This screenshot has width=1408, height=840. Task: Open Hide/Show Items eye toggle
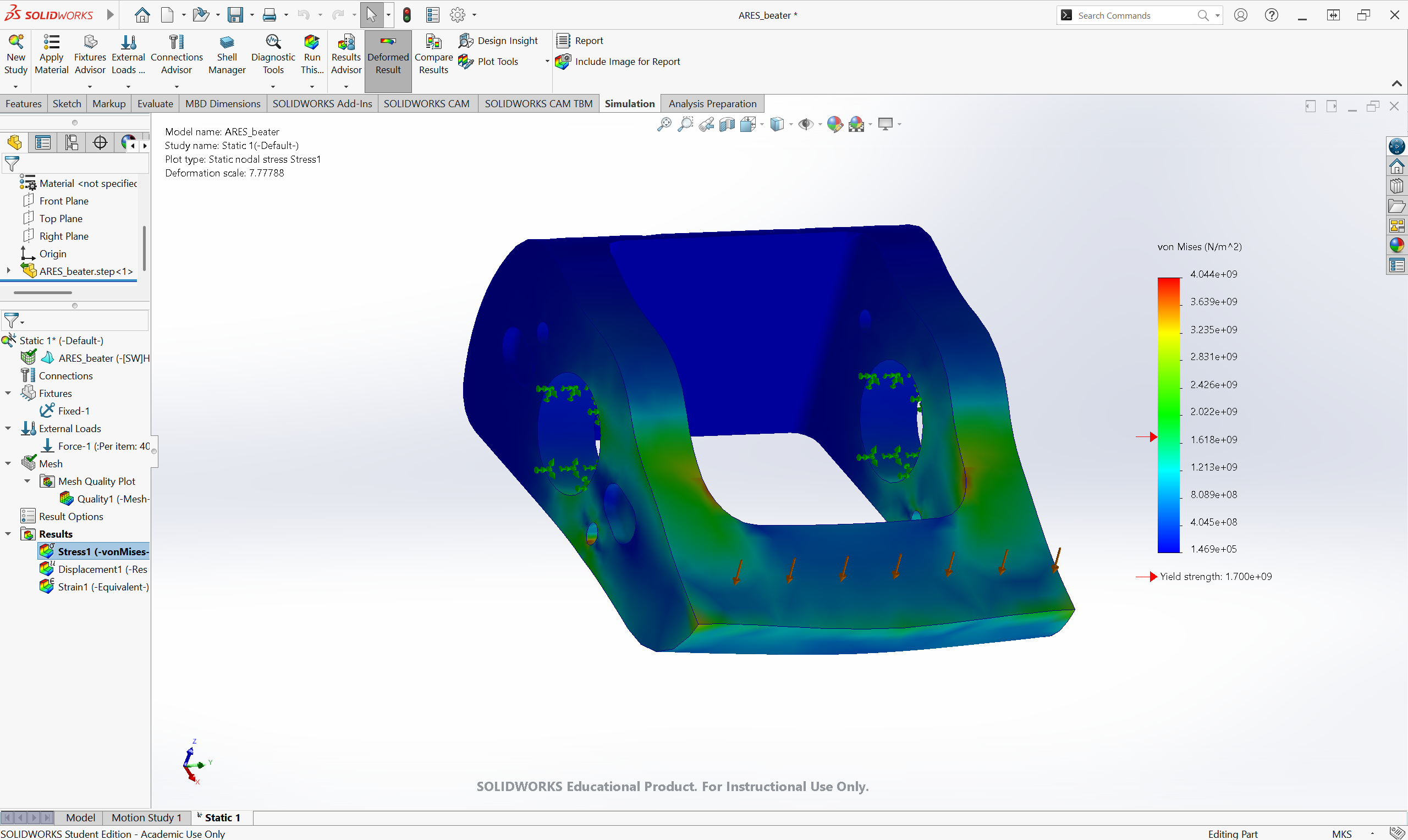pyautogui.click(x=805, y=124)
